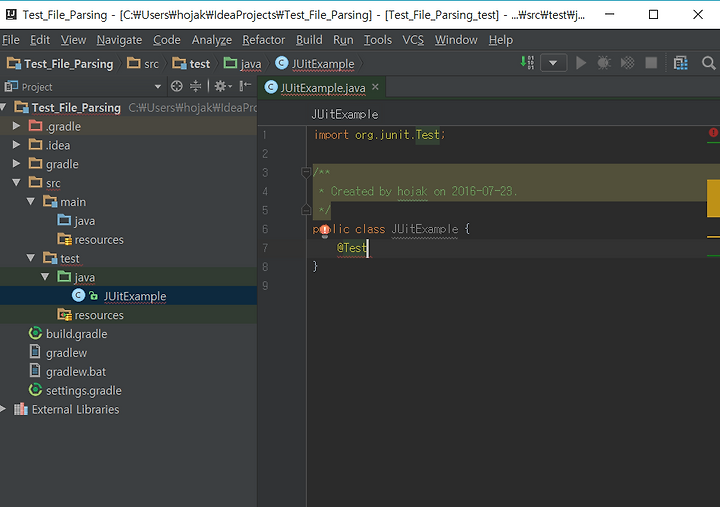Open Project panel settings gear
The height and width of the screenshot is (507, 720).
(x=223, y=86)
